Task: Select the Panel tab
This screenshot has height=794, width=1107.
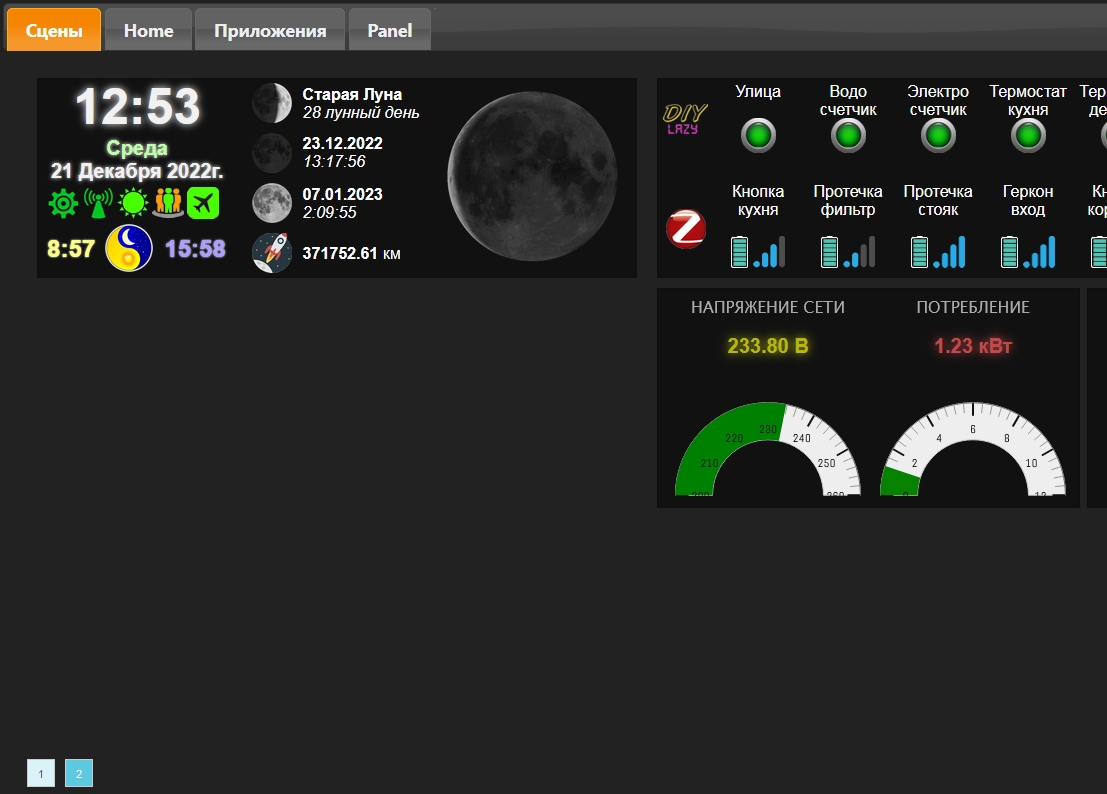Action: point(389,29)
